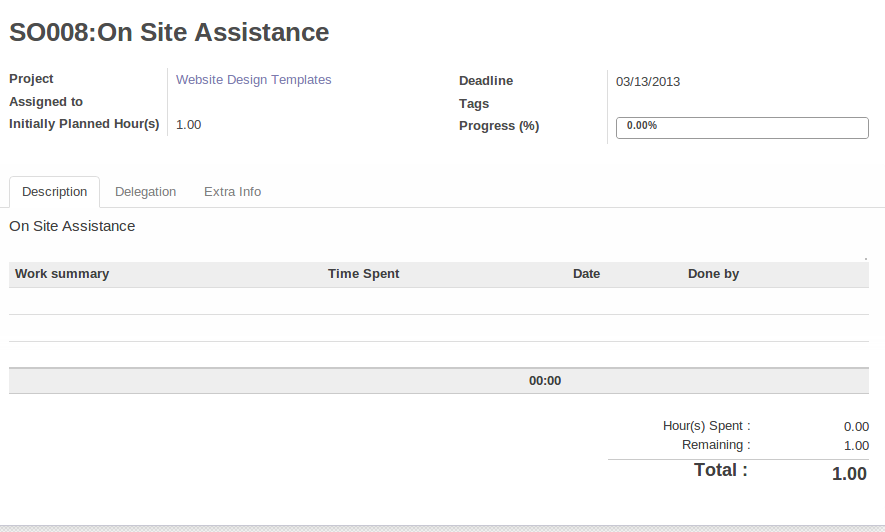885x532 pixels.
Task: Select the Description tab
Action: 54,192
